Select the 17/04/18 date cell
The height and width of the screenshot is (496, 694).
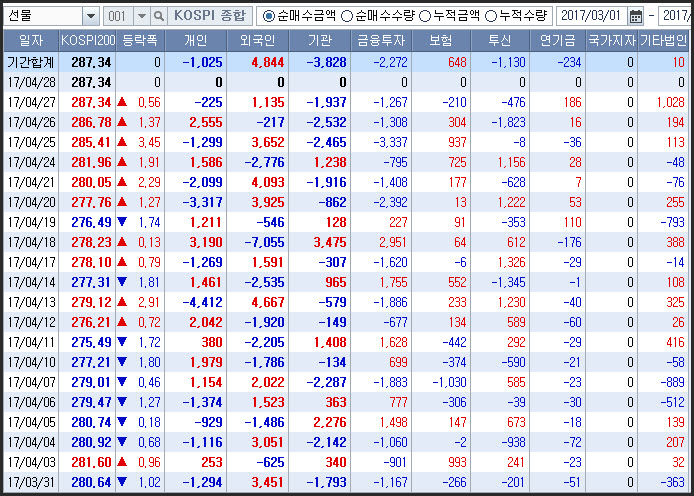31,242
